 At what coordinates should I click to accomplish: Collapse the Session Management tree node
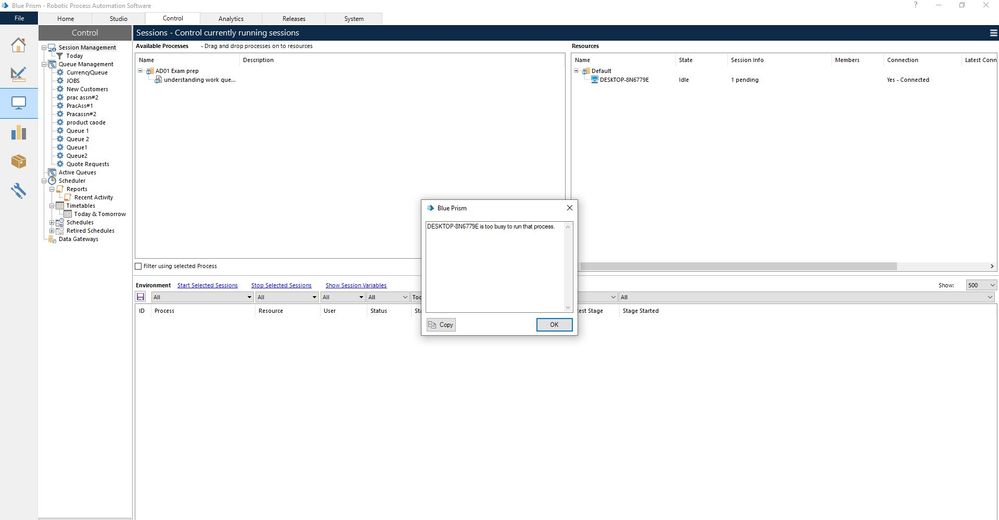[44, 48]
